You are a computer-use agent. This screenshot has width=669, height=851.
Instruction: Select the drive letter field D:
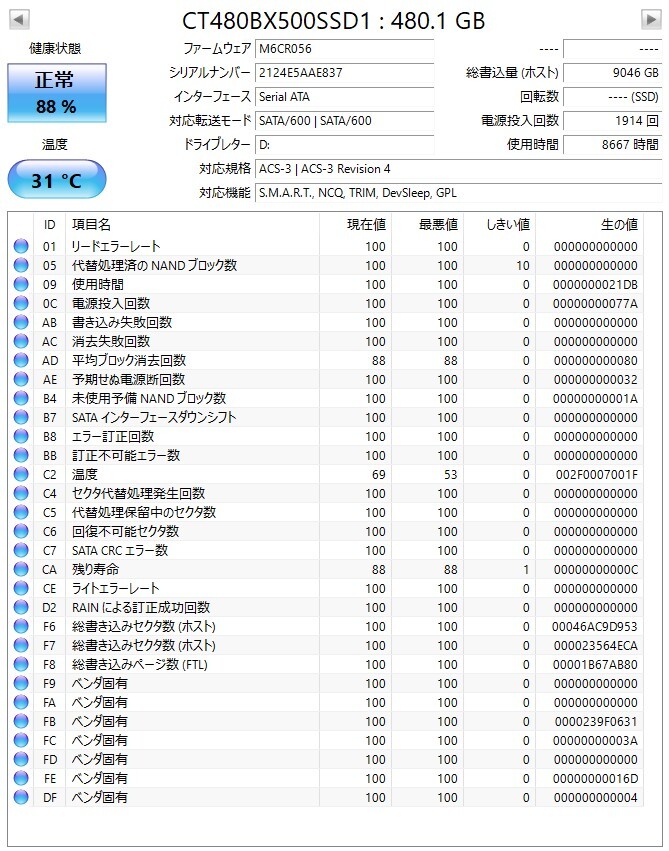coord(345,144)
